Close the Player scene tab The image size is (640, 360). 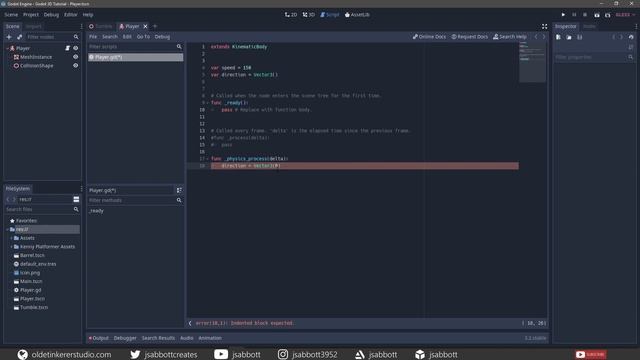coord(145,27)
